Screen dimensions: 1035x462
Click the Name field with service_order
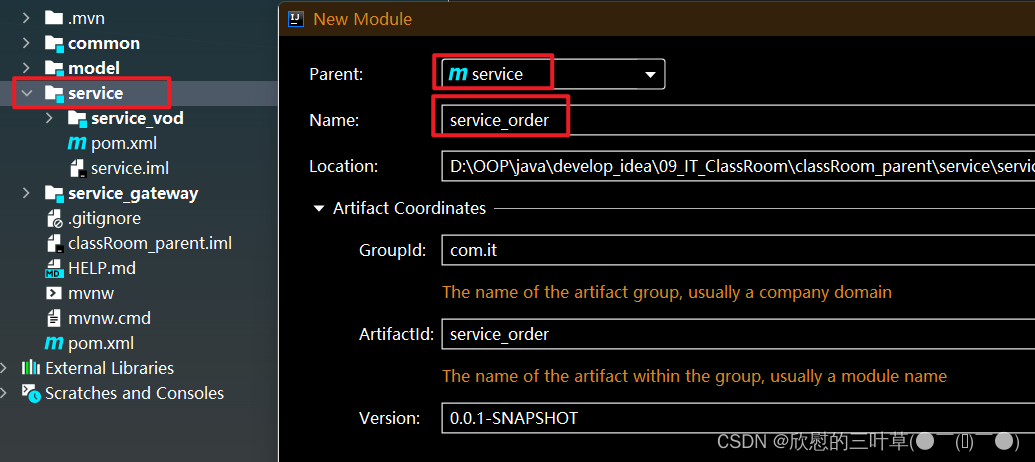coord(738,120)
